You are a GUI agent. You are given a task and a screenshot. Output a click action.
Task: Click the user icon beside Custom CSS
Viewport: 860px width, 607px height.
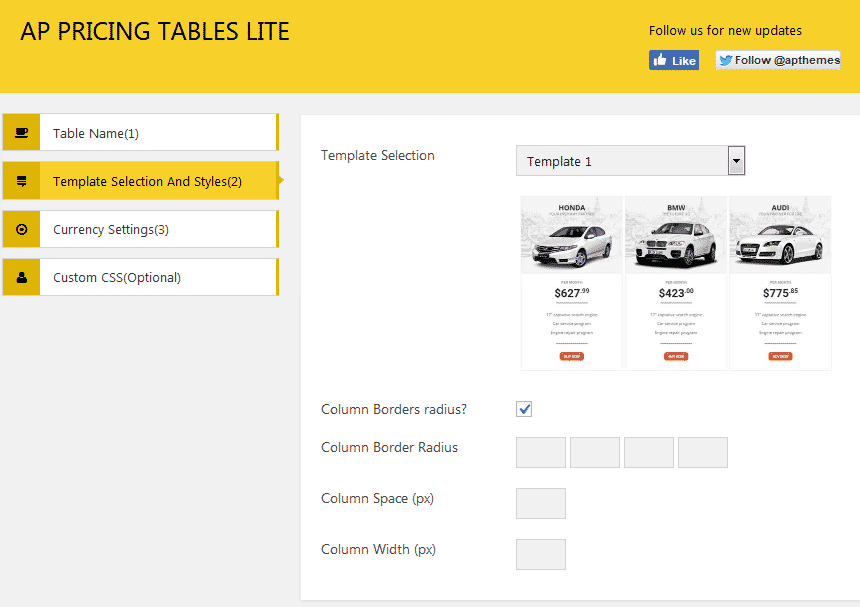point(21,277)
